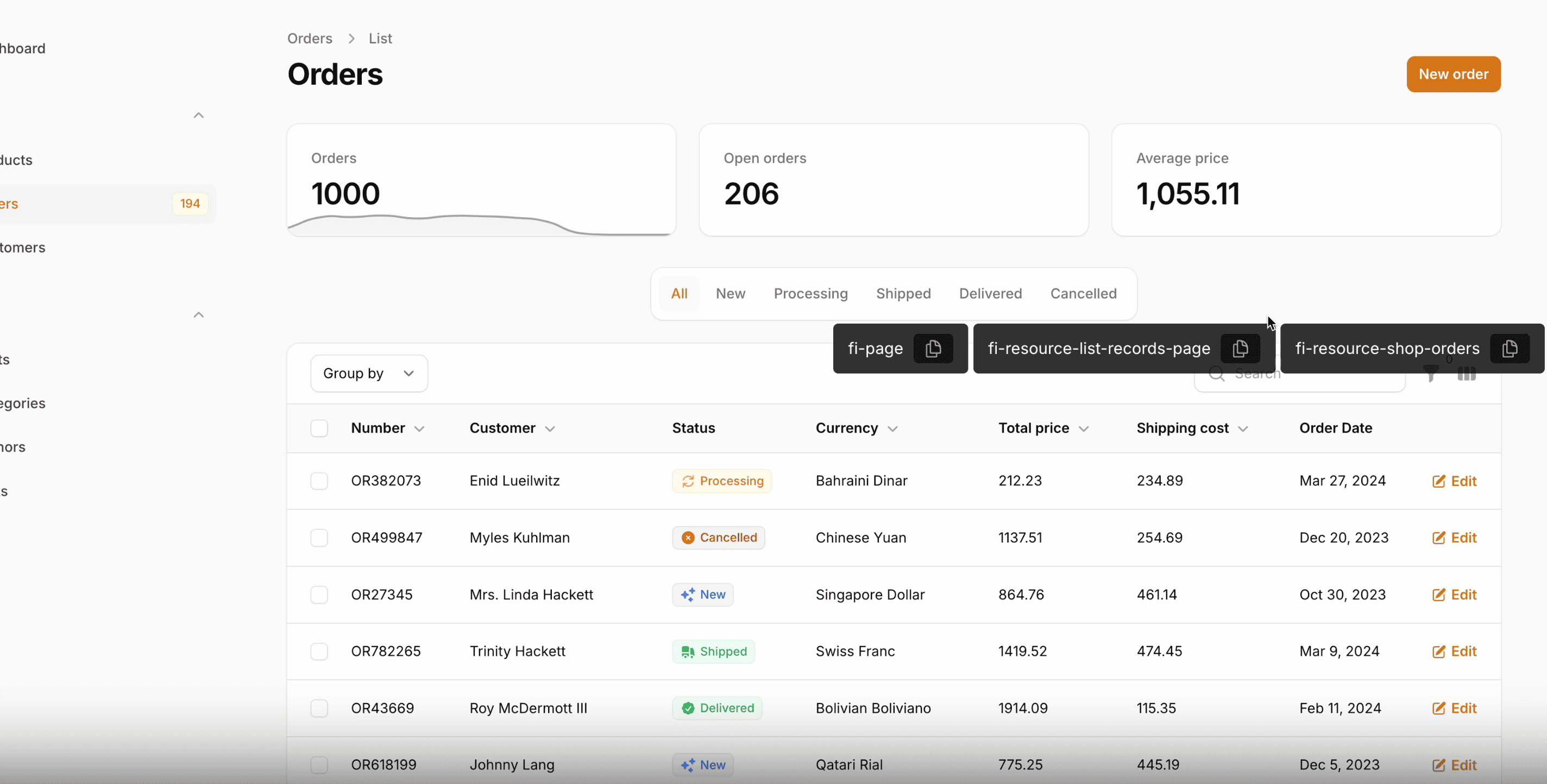The height and width of the screenshot is (784, 1547).
Task: Toggle columns icon beside the search
Action: click(x=1467, y=374)
